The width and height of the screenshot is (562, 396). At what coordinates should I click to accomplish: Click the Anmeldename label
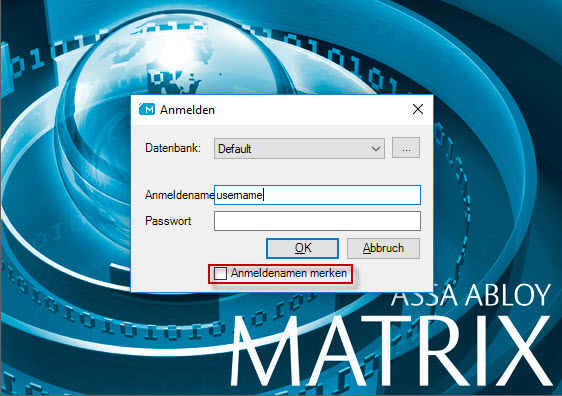coord(179,195)
